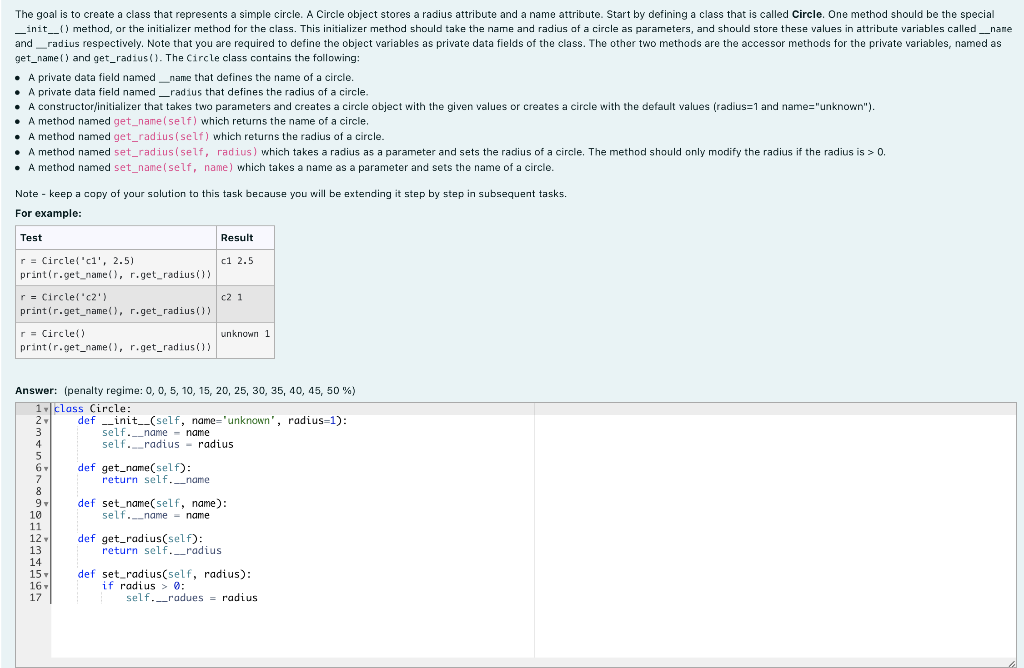Click the 'c2 1' result cell
The width and height of the screenshot is (1024, 668).
pos(245,304)
